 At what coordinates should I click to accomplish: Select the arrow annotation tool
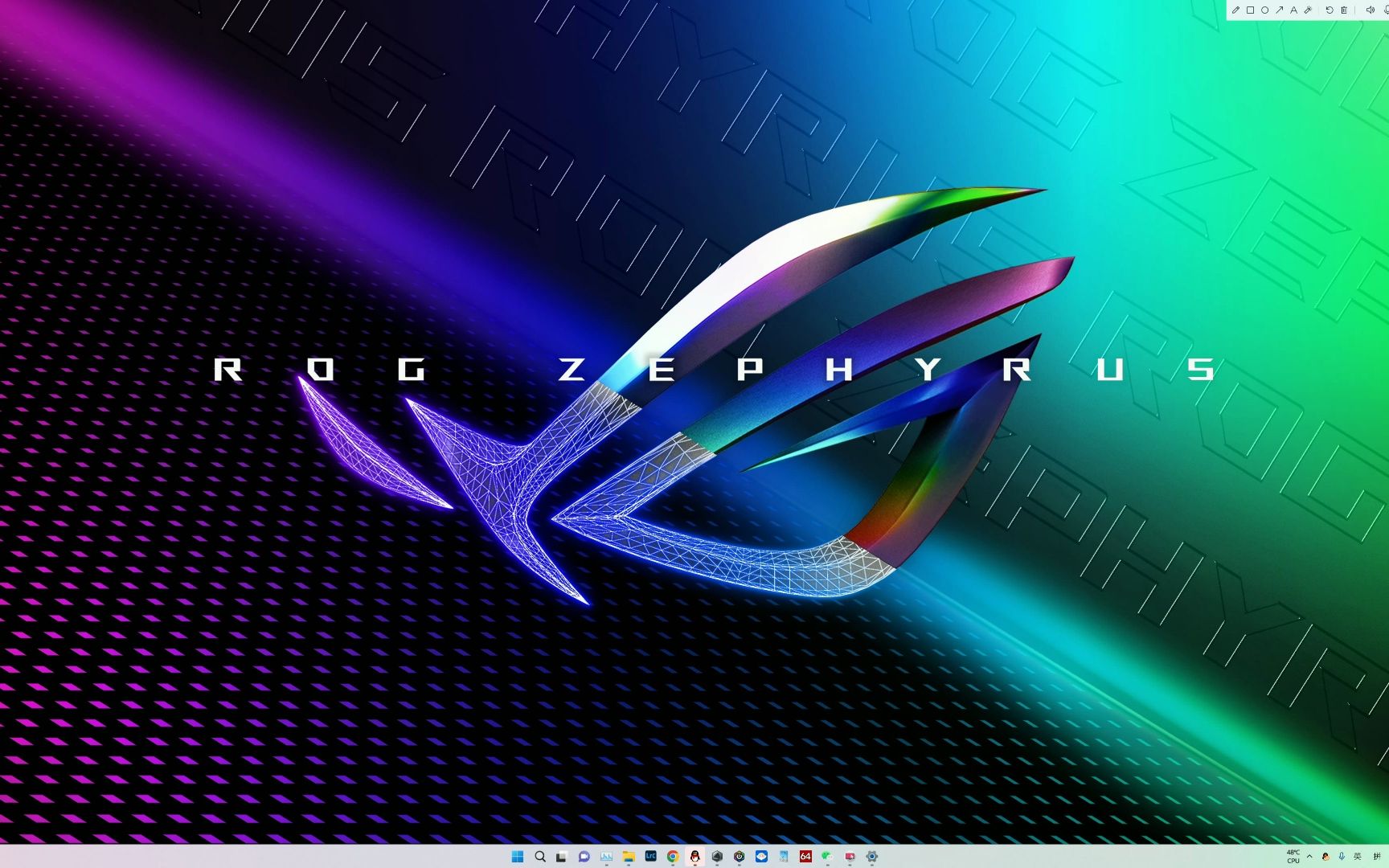pyautogui.click(x=1279, y=10)
